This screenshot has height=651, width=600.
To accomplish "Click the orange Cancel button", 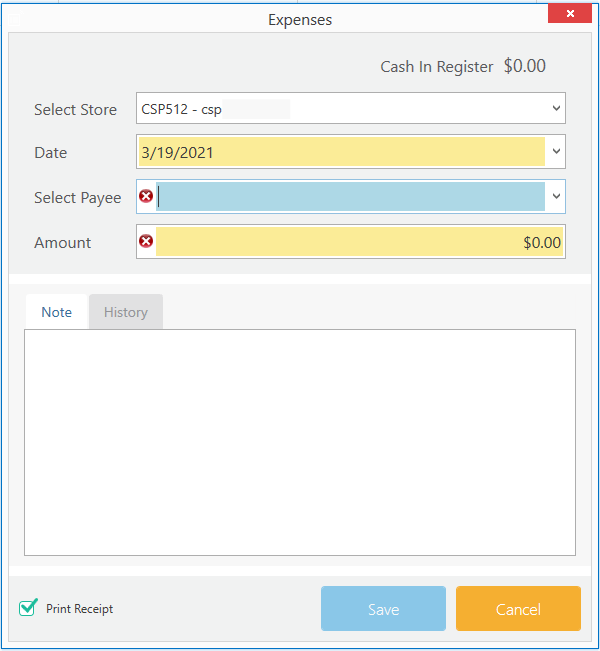I will click(518, 609).
